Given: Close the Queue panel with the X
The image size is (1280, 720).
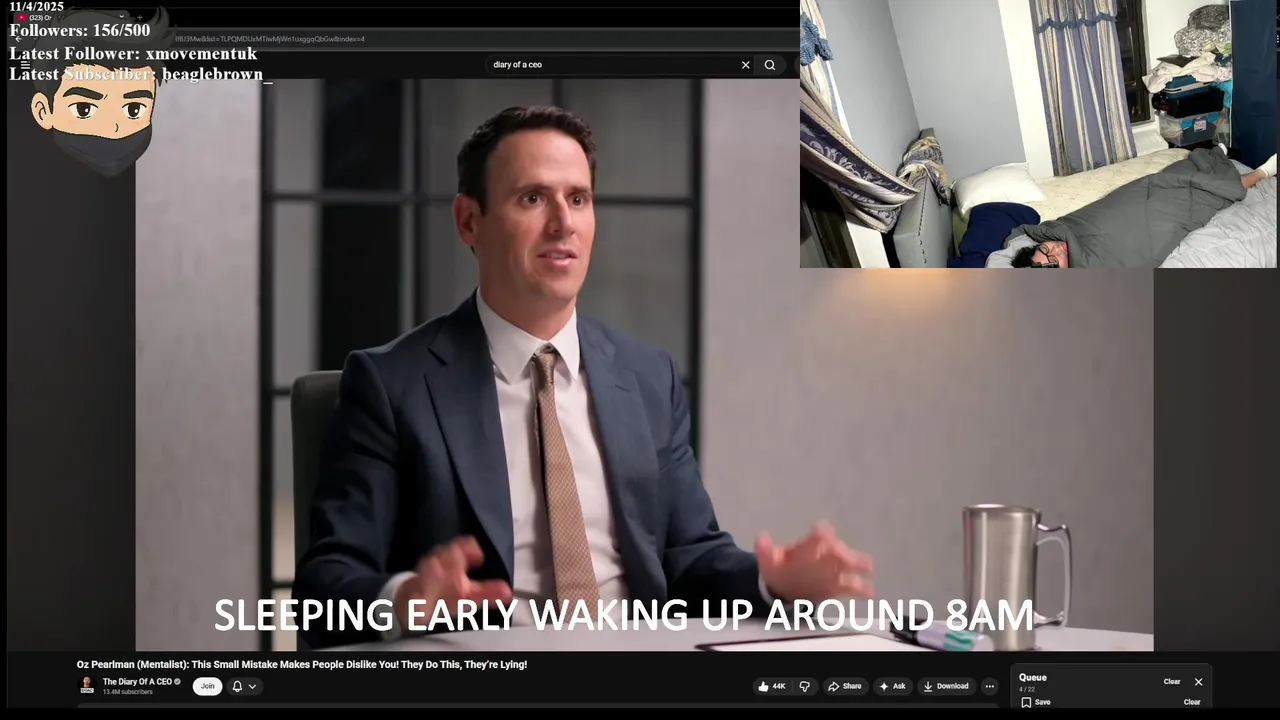Looking at the screenshot, I should click(1198, 682).
